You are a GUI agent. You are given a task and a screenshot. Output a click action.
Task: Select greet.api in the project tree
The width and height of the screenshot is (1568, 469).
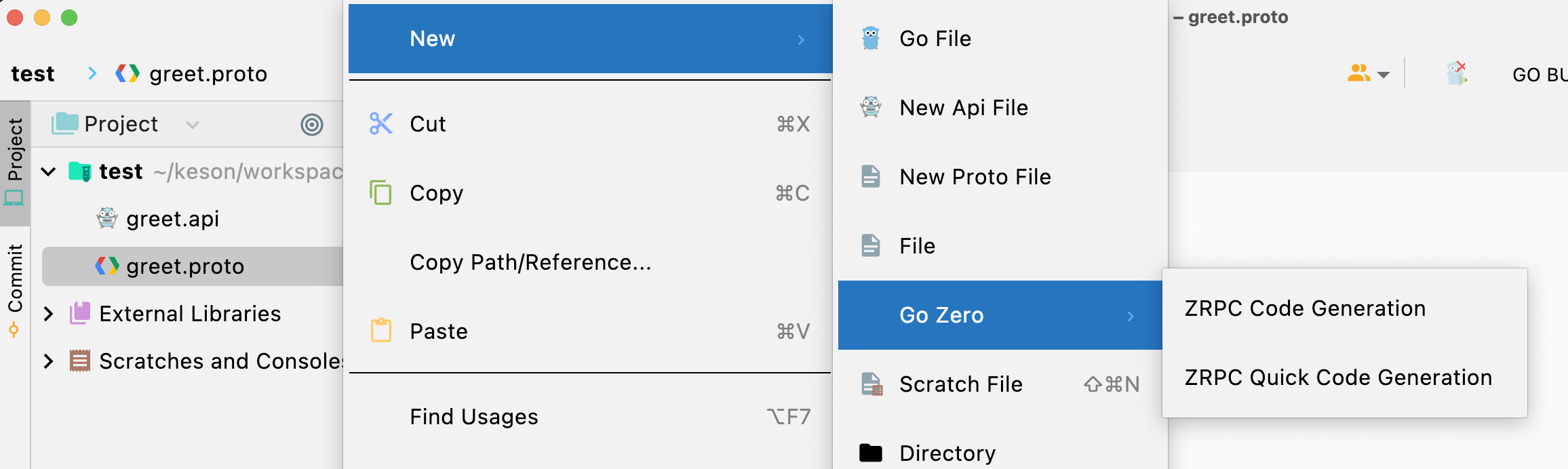tap(172, 219)
